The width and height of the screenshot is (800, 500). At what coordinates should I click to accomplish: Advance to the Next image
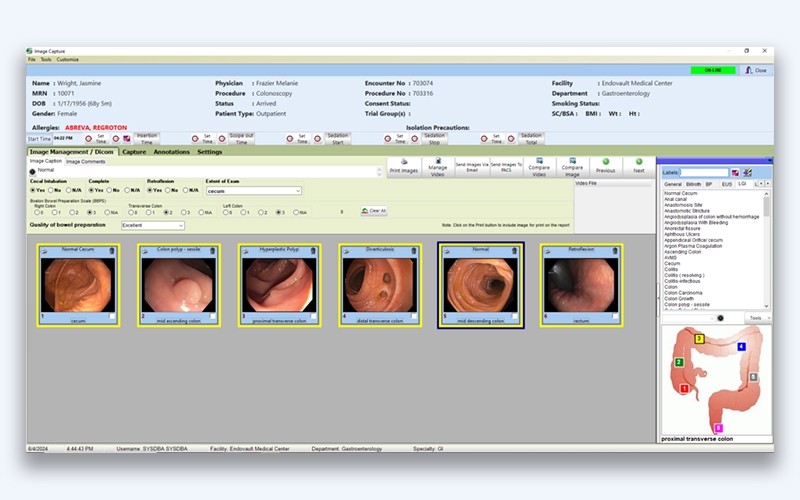coord(639,166)
